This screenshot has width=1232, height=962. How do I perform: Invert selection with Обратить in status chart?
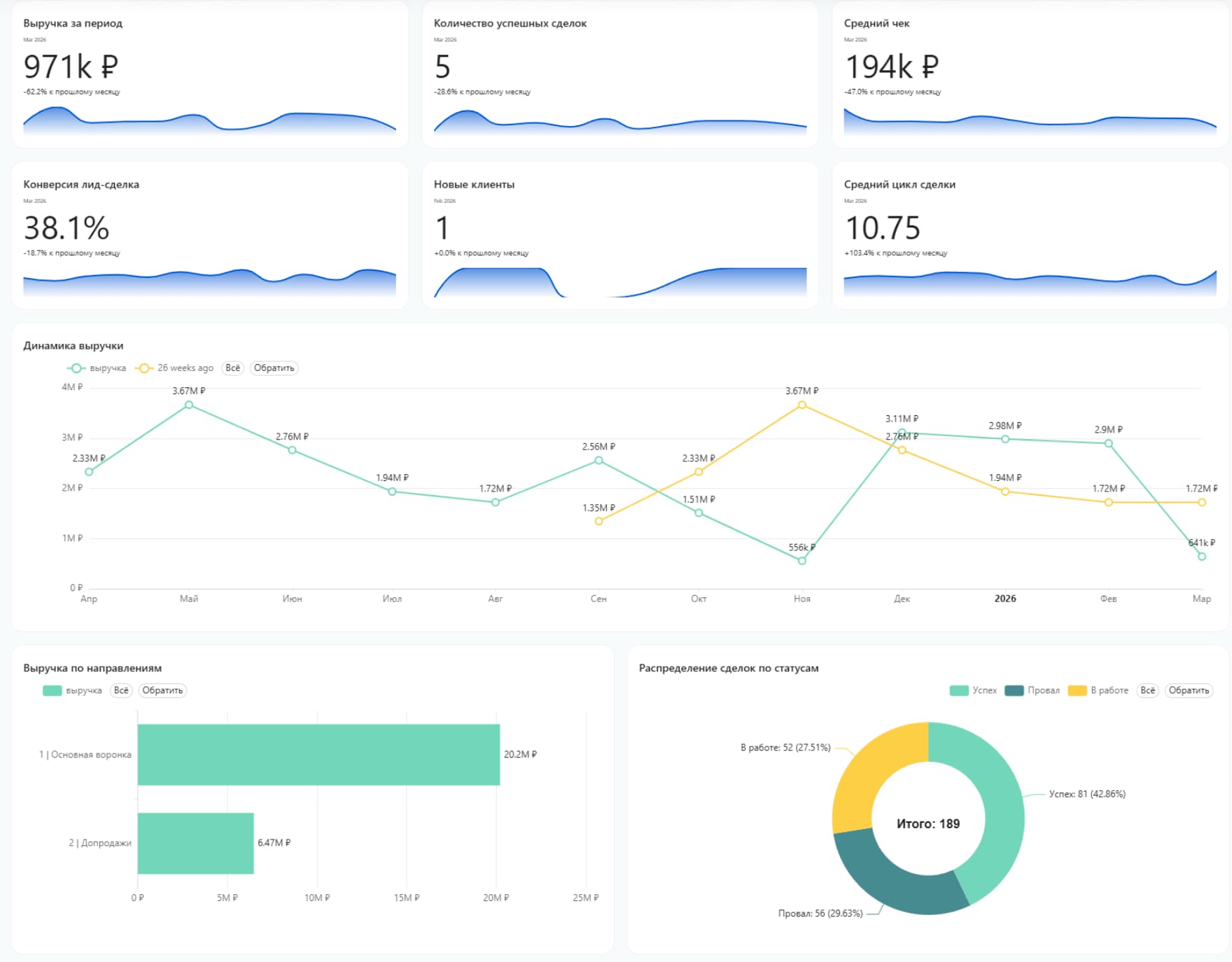tap(1189, 690)
